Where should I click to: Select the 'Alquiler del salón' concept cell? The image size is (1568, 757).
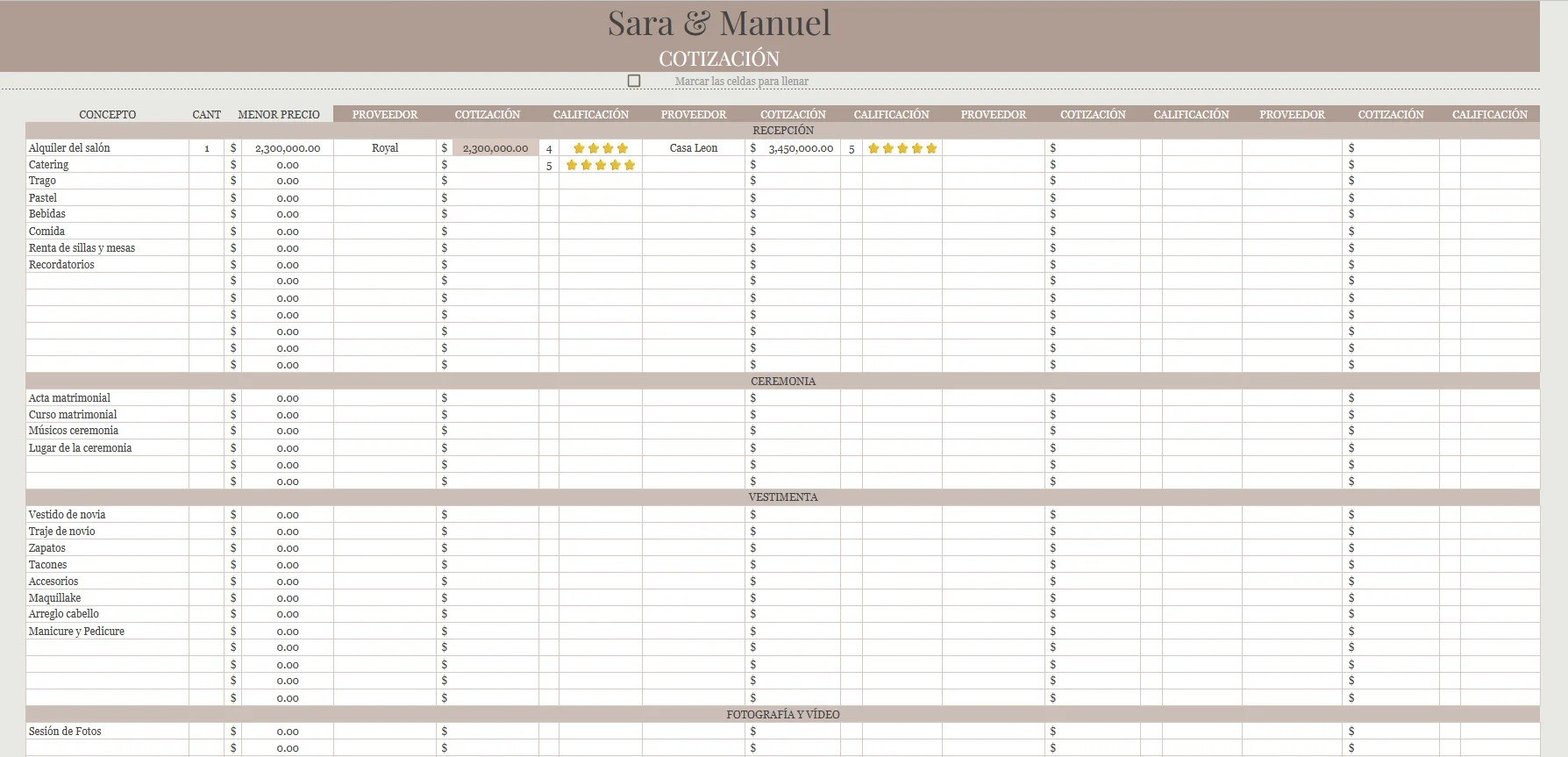pos(108,148)
